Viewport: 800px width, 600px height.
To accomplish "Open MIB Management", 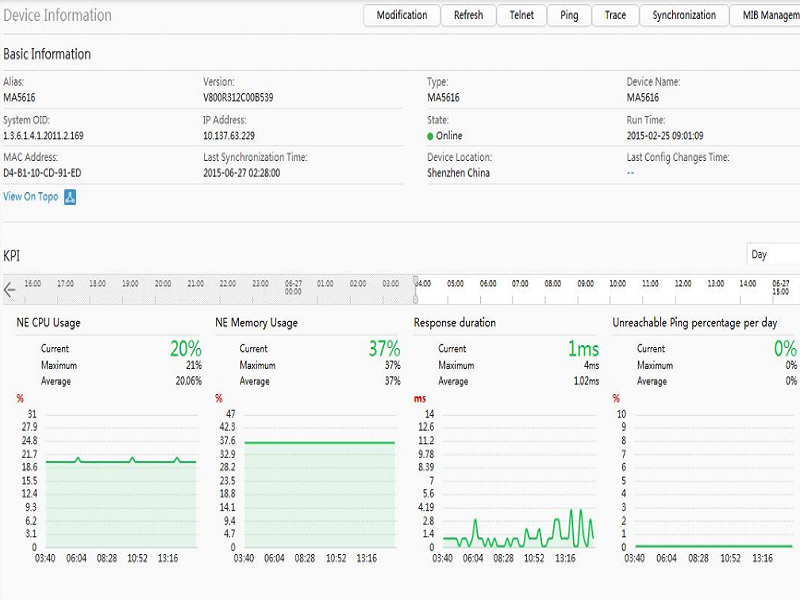I will [x=765, y=15].
